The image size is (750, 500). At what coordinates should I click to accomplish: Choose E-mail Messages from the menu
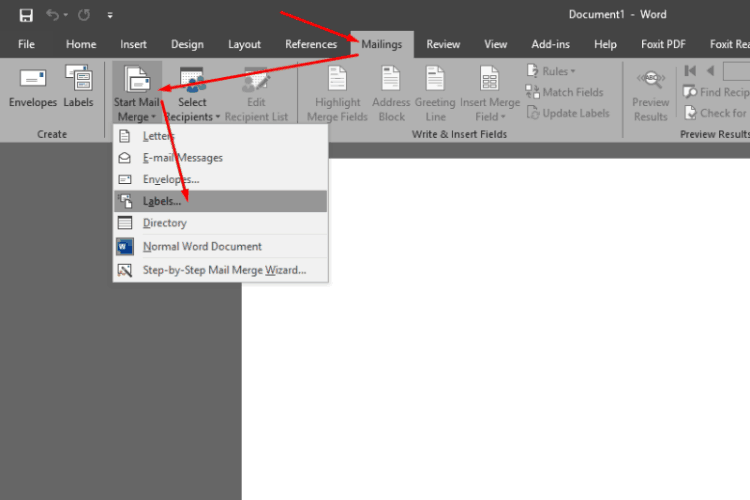[221, 157]
